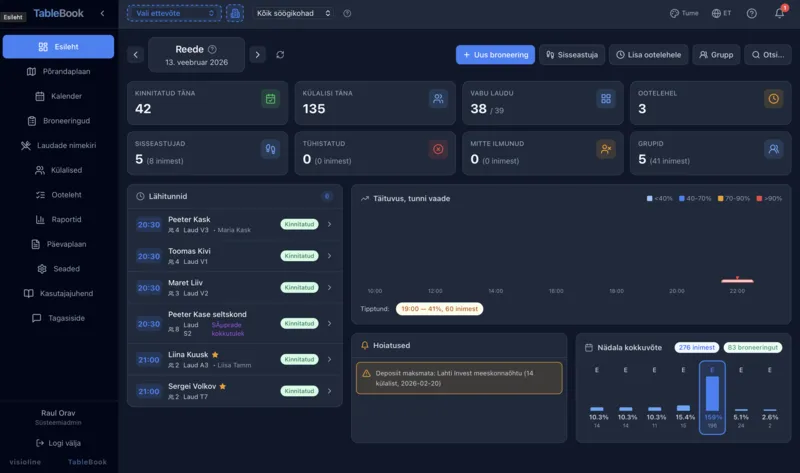Screen dimensions: 800x473
Task: Select the highlighted 159% weekly bar
Action: (x=712, y=398)
